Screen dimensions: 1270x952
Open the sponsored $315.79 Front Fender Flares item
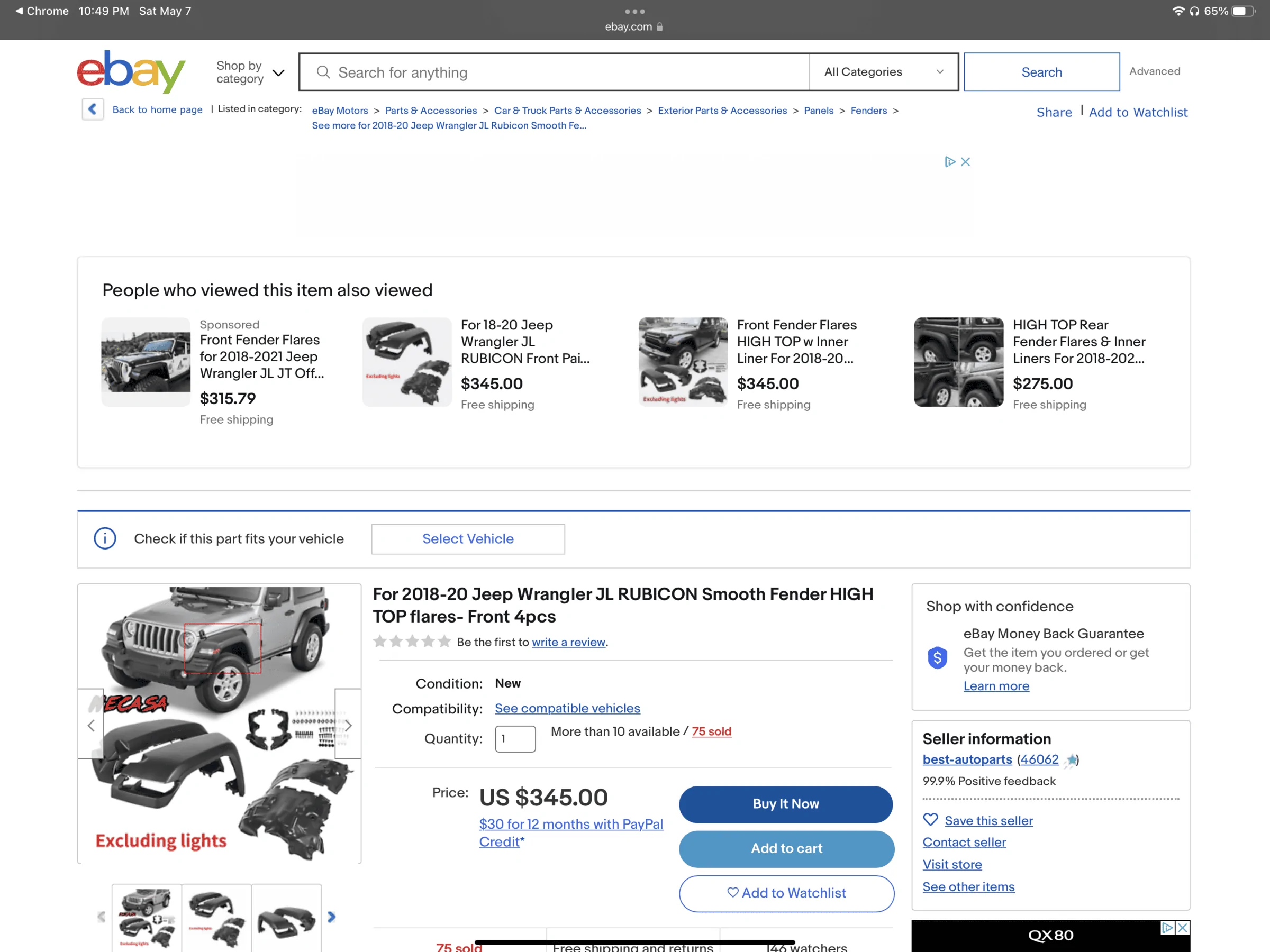coord(262,356)
